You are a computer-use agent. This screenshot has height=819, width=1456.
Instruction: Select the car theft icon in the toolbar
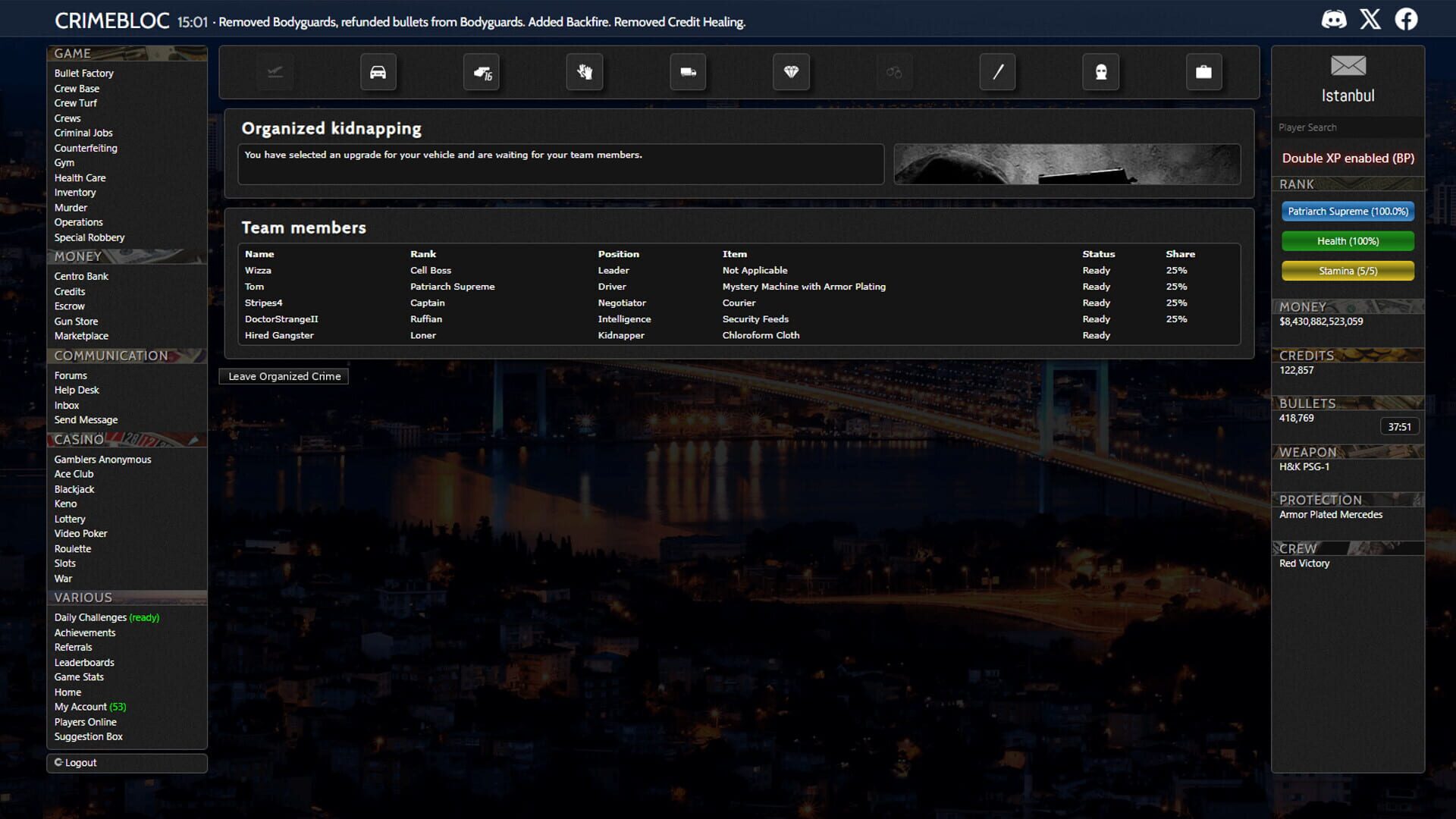pyautogui.click(x=378, y=72)
